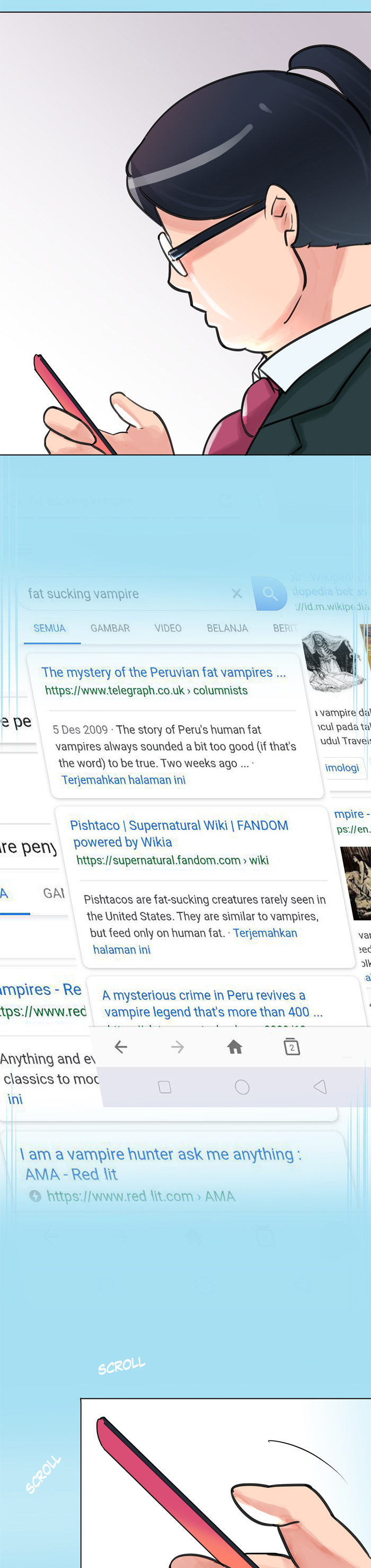
Task: Tap the browser home icon
Action: (234, 1047)
